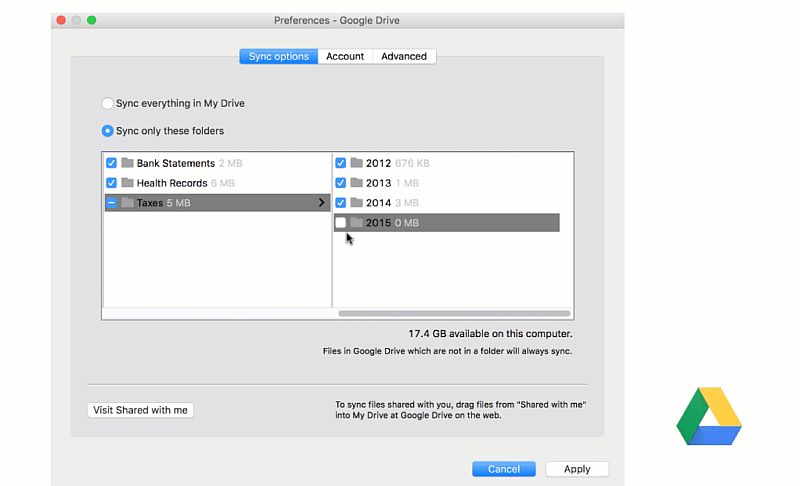Click the Taxes folder icon
This screenshot has height=486, width=800.
(x=128, y=202)
